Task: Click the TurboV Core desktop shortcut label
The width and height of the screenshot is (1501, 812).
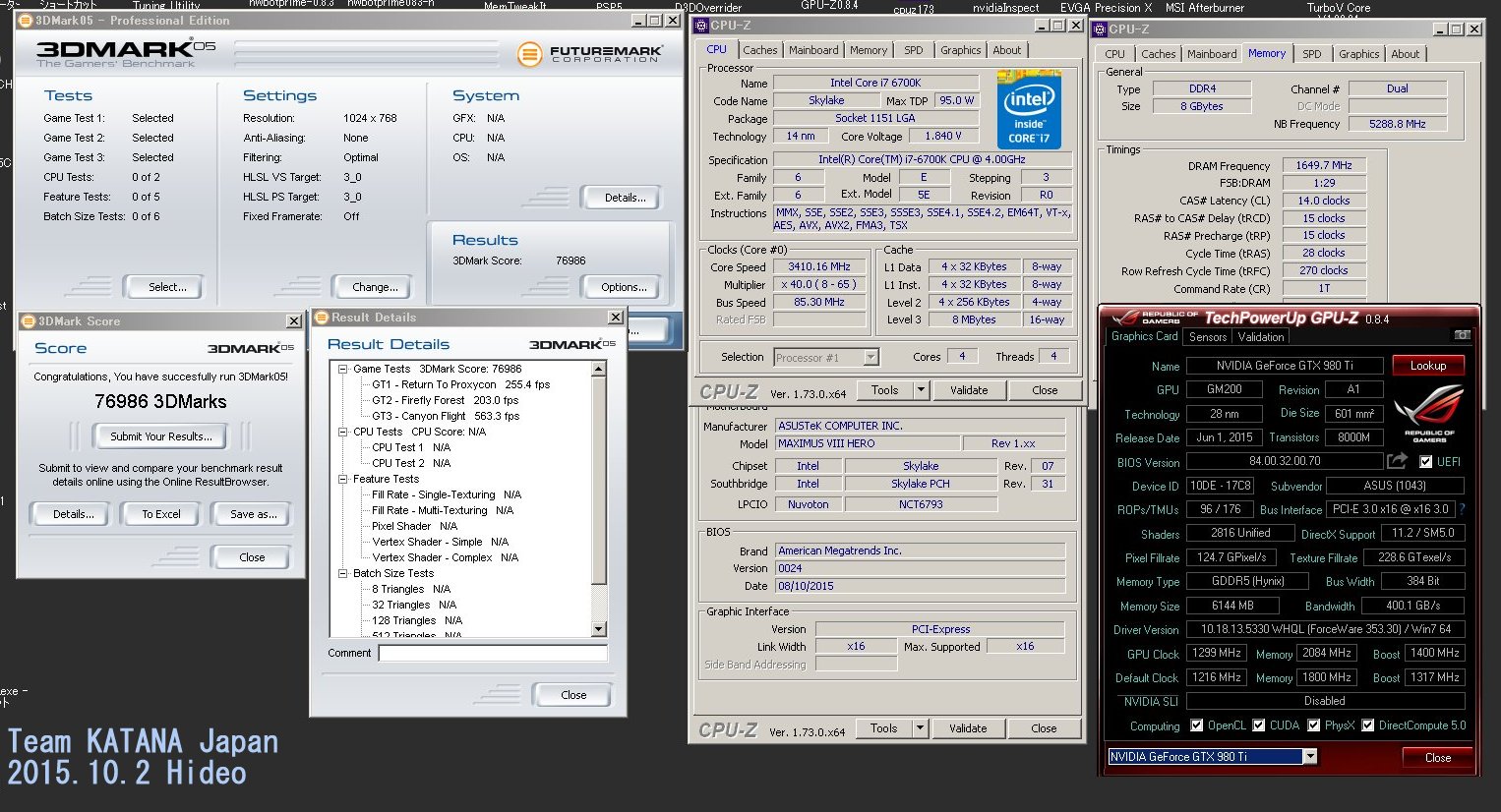Action: (1339, 8)
